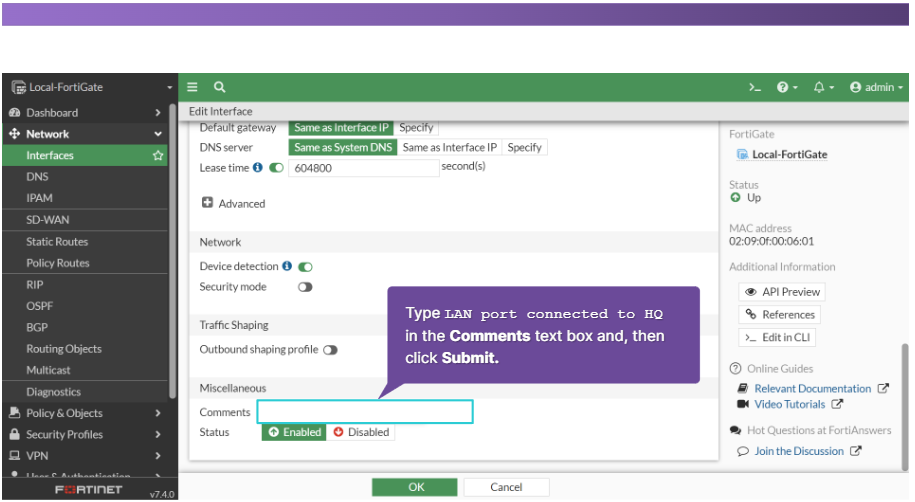Click the Lease time info icon

pos(257,168)
